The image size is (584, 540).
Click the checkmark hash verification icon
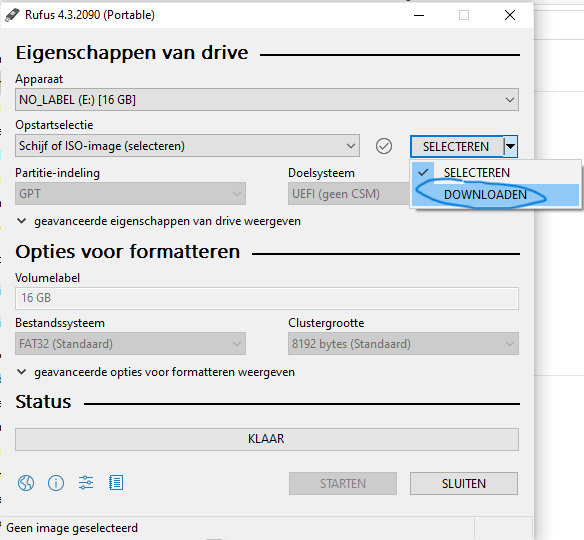coord(384,146)
